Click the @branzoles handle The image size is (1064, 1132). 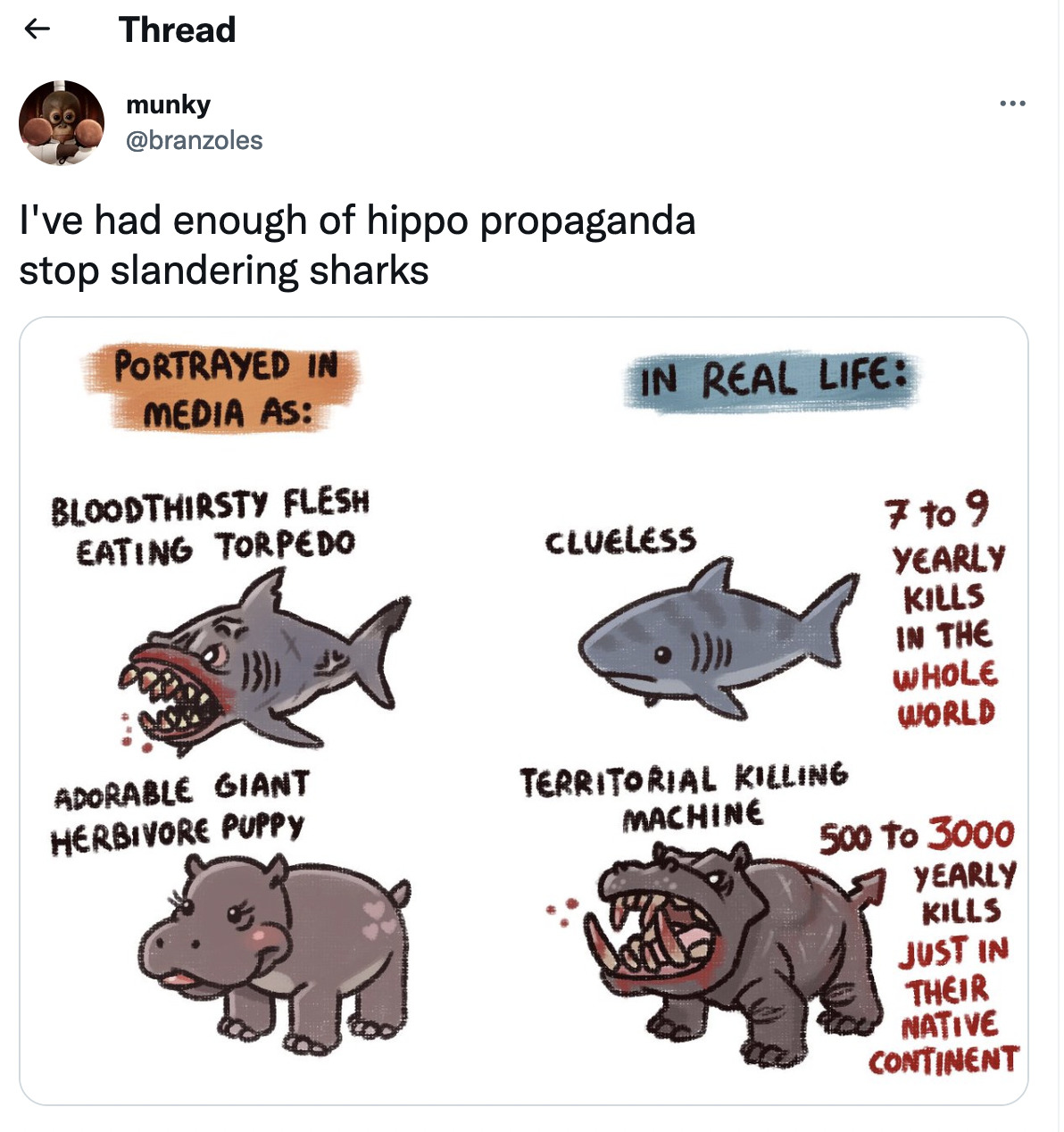194,140
